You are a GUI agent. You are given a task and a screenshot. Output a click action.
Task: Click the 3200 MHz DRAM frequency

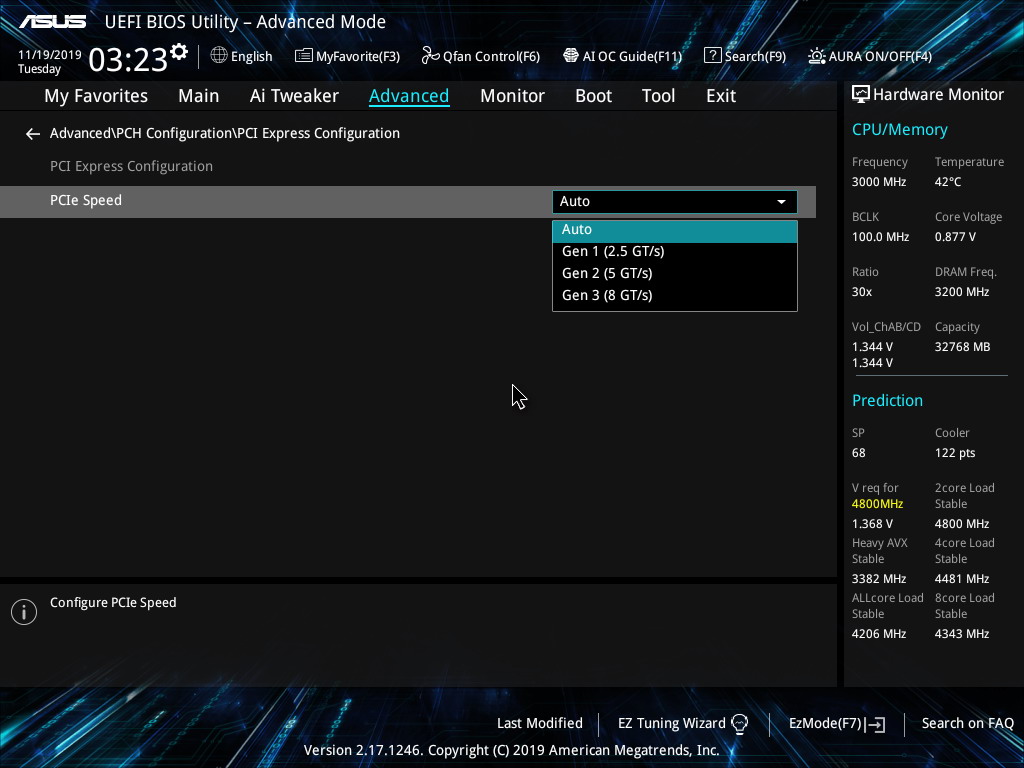point(961,292)
